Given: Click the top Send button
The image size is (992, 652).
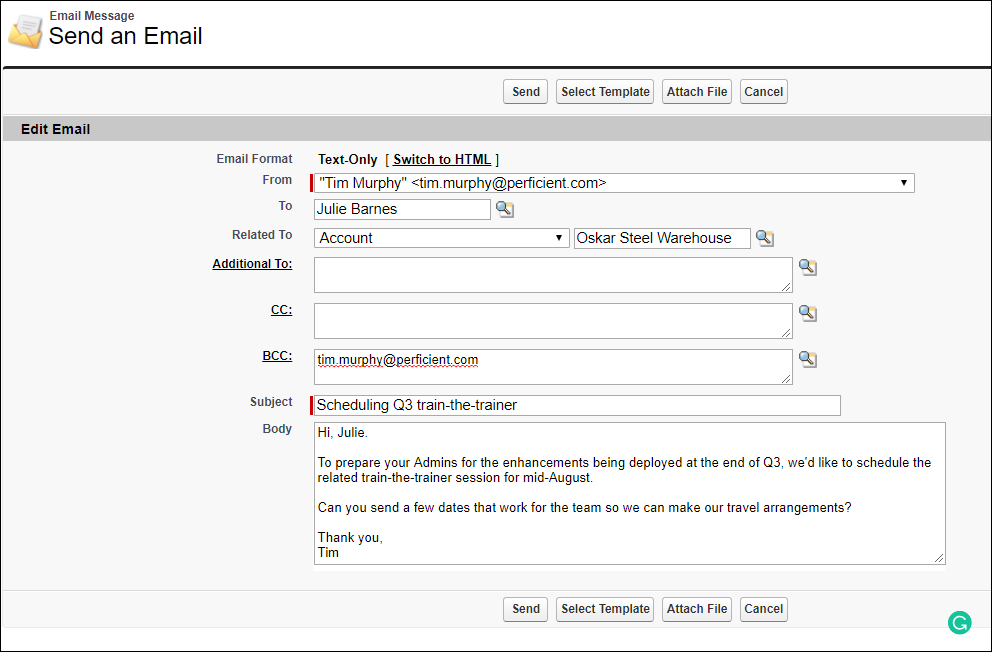Looking at the screenshot, I should point(526,92).
